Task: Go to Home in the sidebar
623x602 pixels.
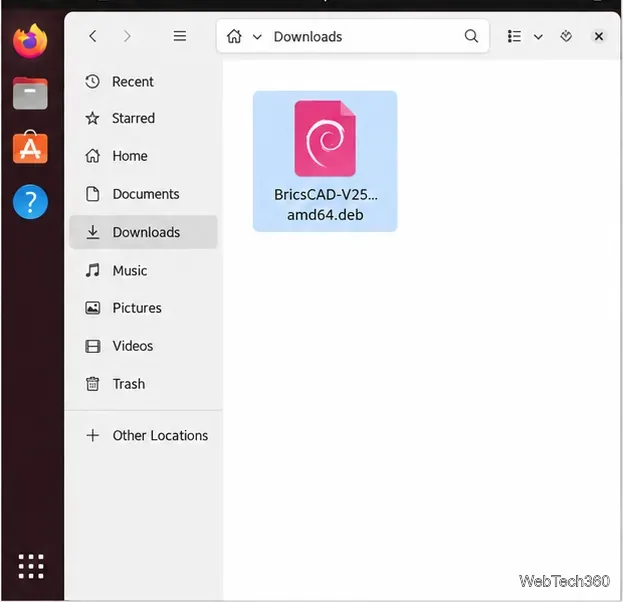Action: tap(143, 156)
